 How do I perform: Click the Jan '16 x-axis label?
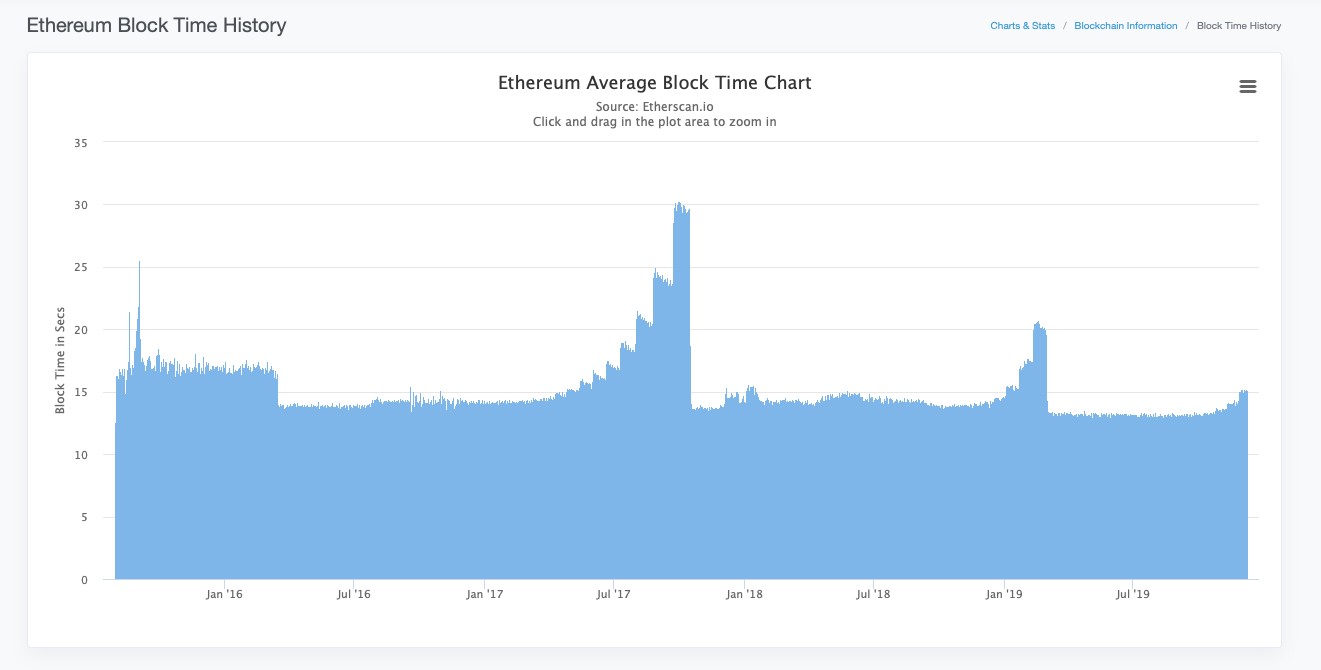pyautogui.click(x=224, y=594)
